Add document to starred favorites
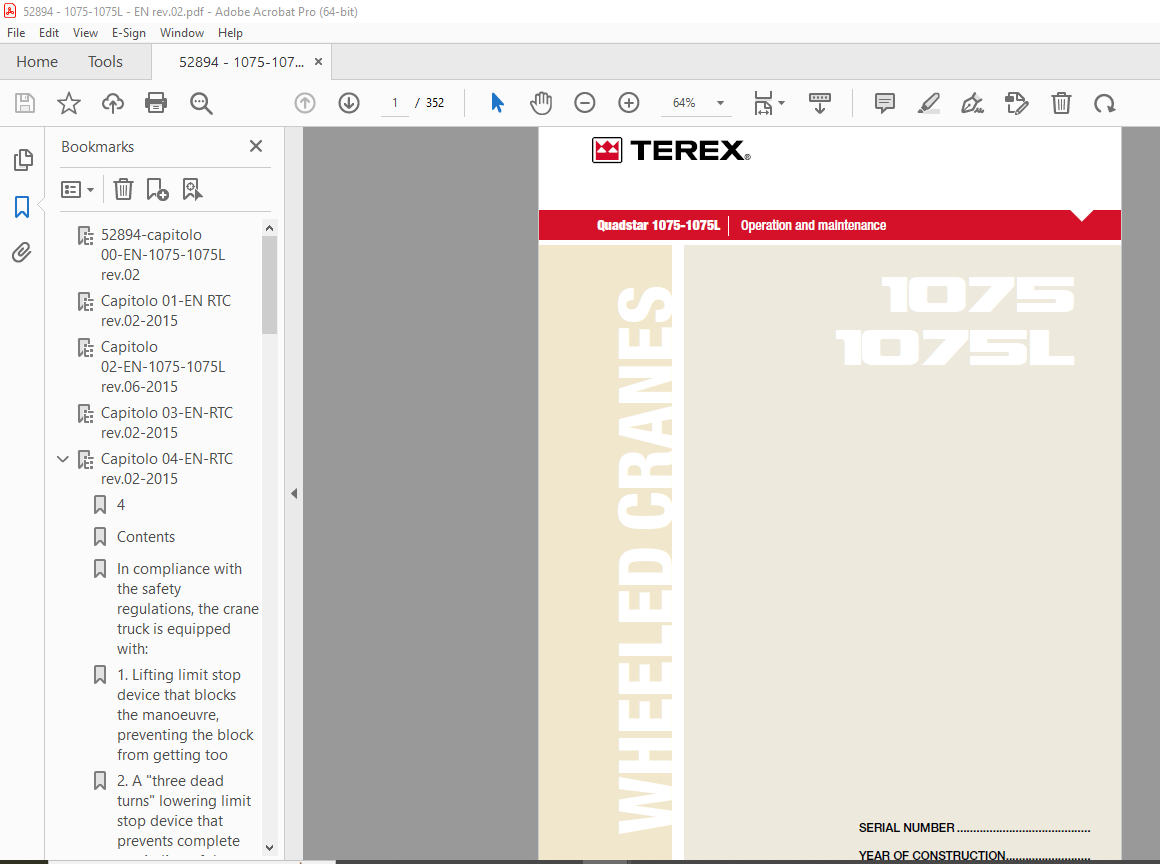The width and height of the screenshot is (1160, 864). click(x=69, y=103)
